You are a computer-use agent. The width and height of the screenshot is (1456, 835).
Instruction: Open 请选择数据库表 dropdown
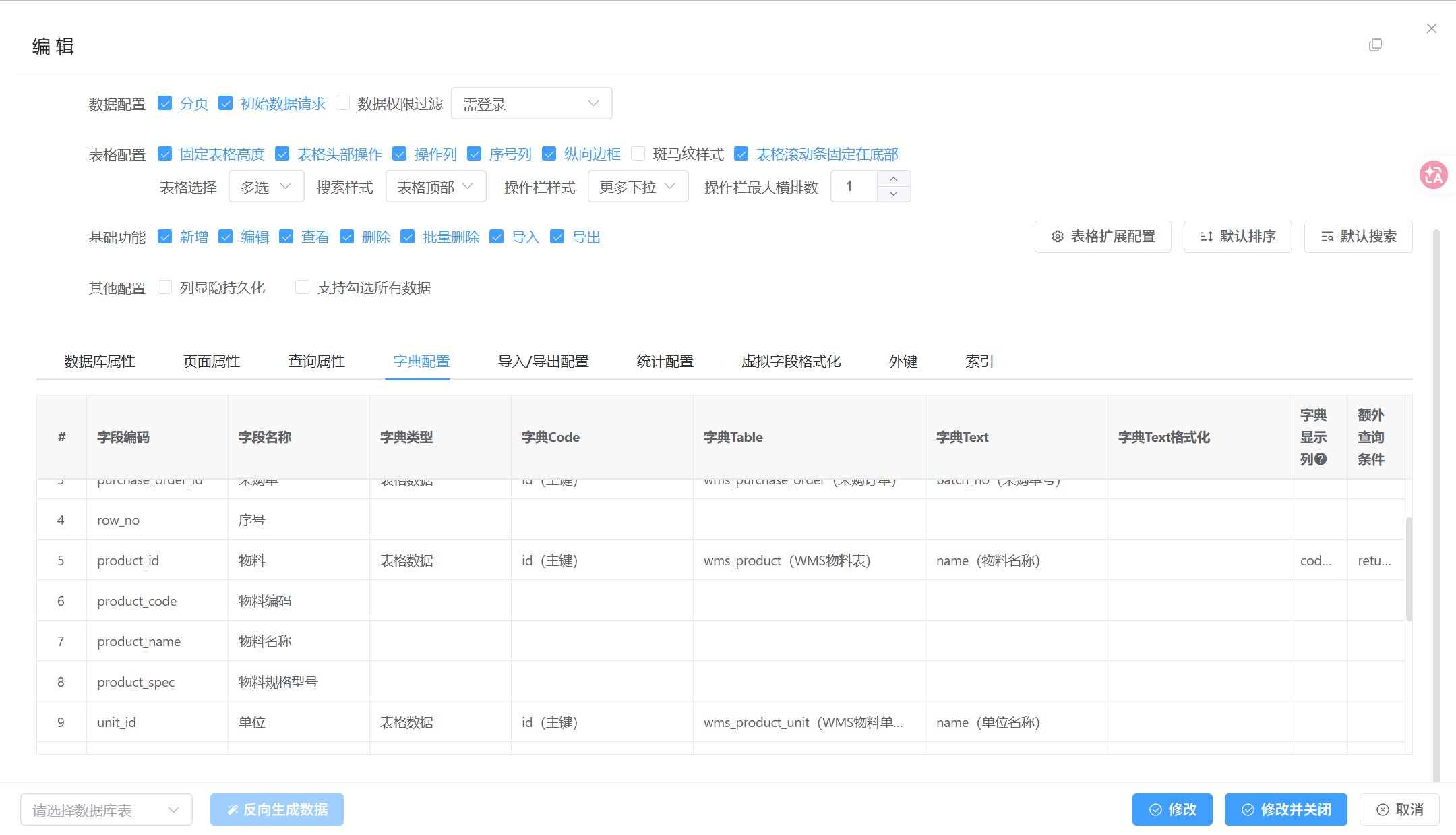click(x=106, y=809)
